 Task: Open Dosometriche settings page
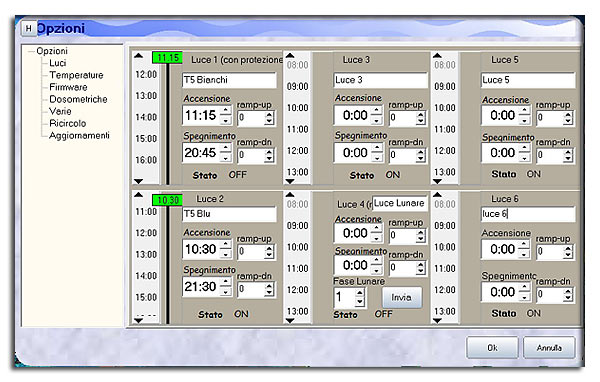[78, 99]
